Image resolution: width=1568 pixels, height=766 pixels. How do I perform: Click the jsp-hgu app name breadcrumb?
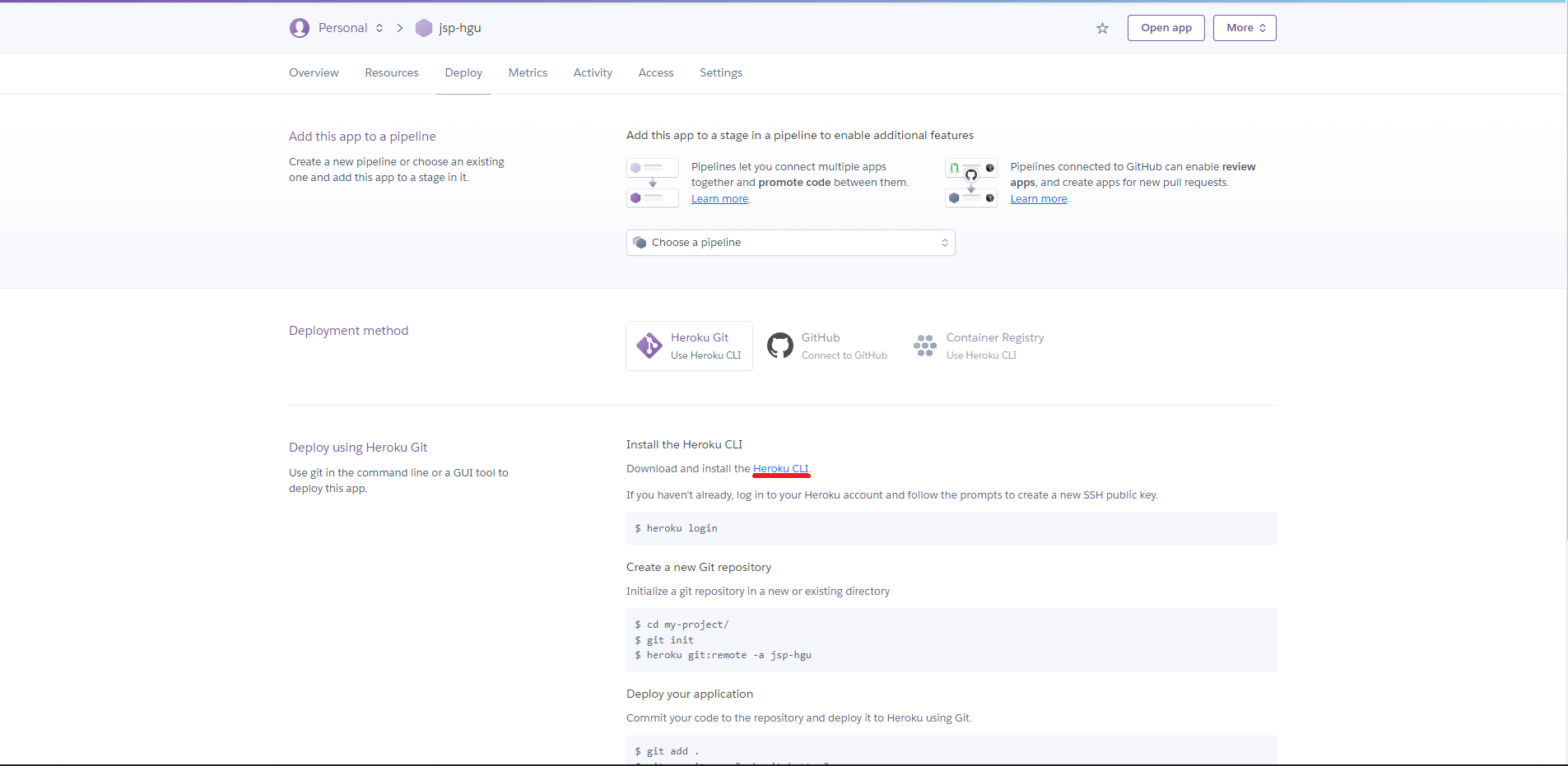(460, 28)
